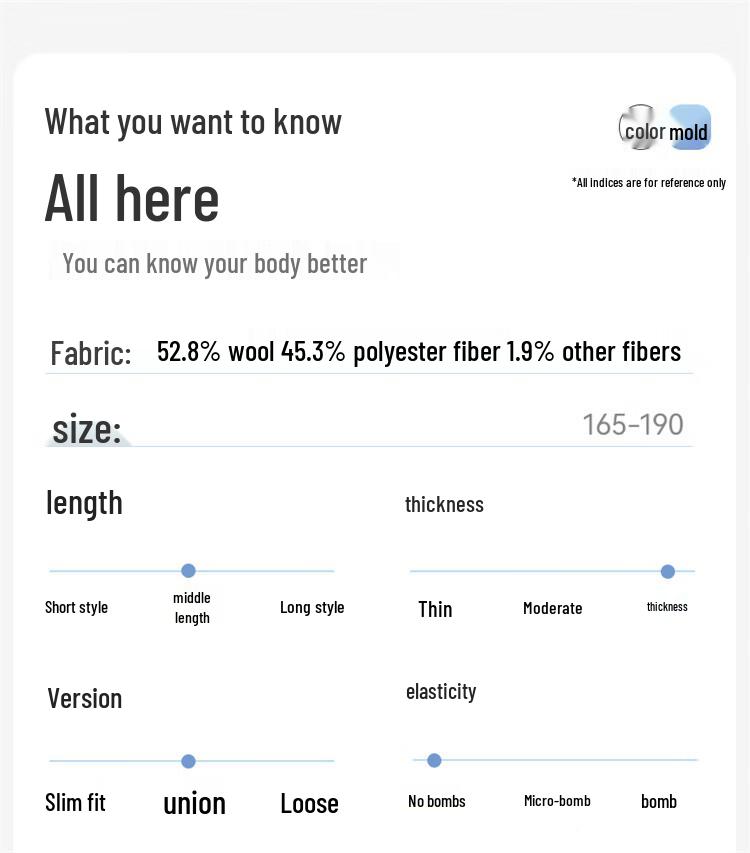Select the Long style label
The height and width of the screenshot is (853, 750).
point(312,607)
